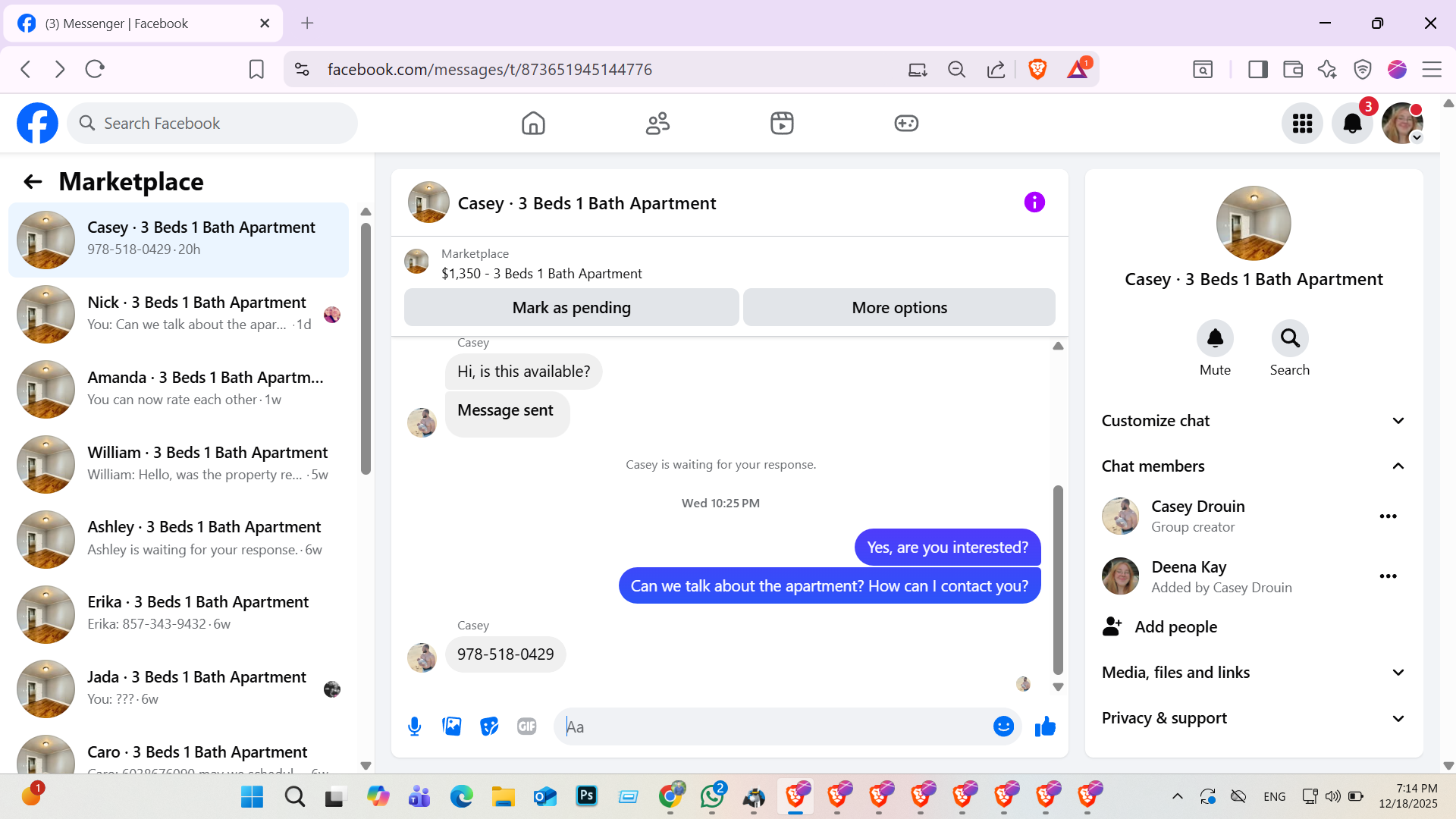
Task: Open member options for Casey Drouin
Action: (x=1388, y=516)
